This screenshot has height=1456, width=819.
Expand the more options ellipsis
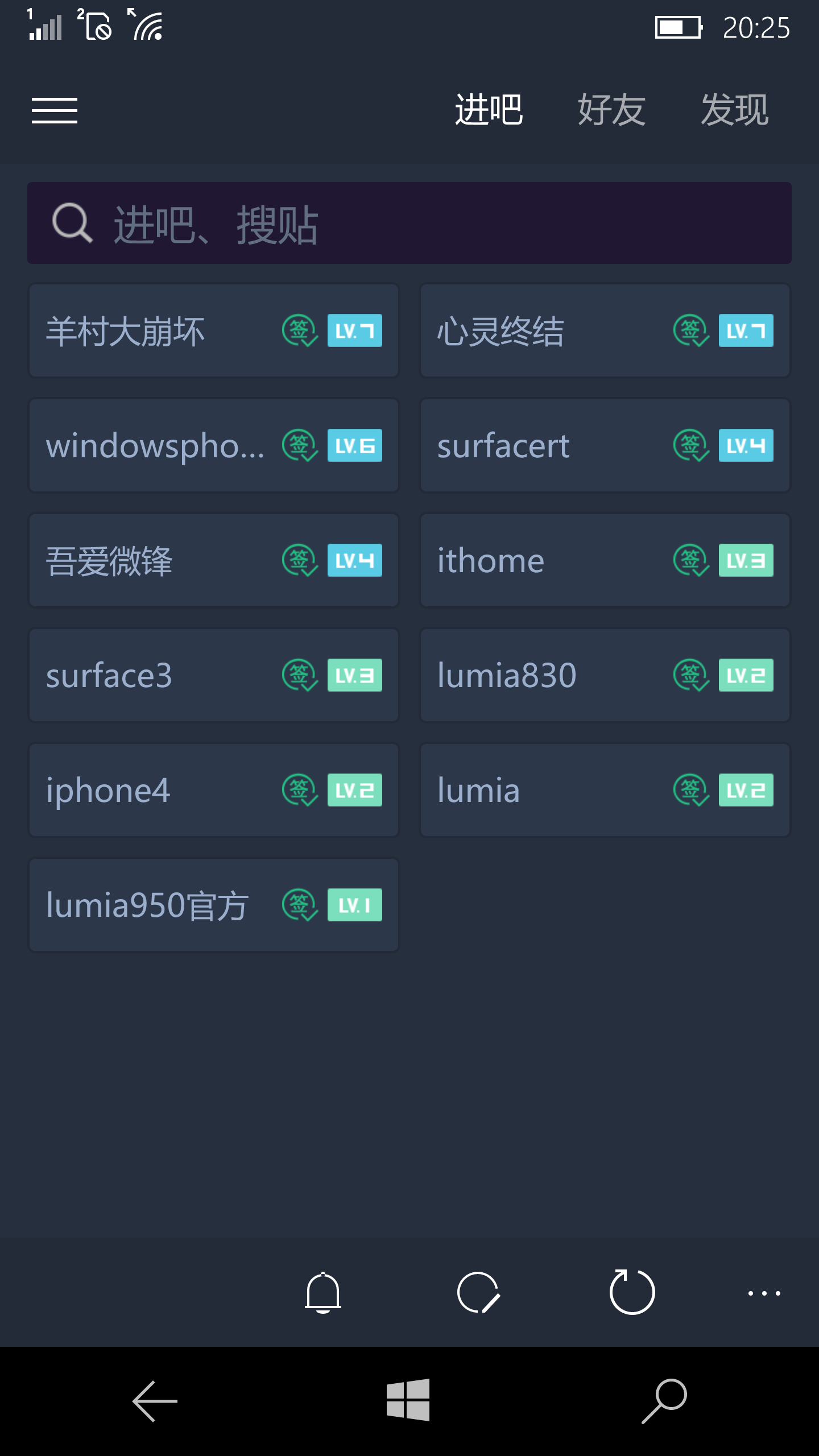[x=764, y=1293]
